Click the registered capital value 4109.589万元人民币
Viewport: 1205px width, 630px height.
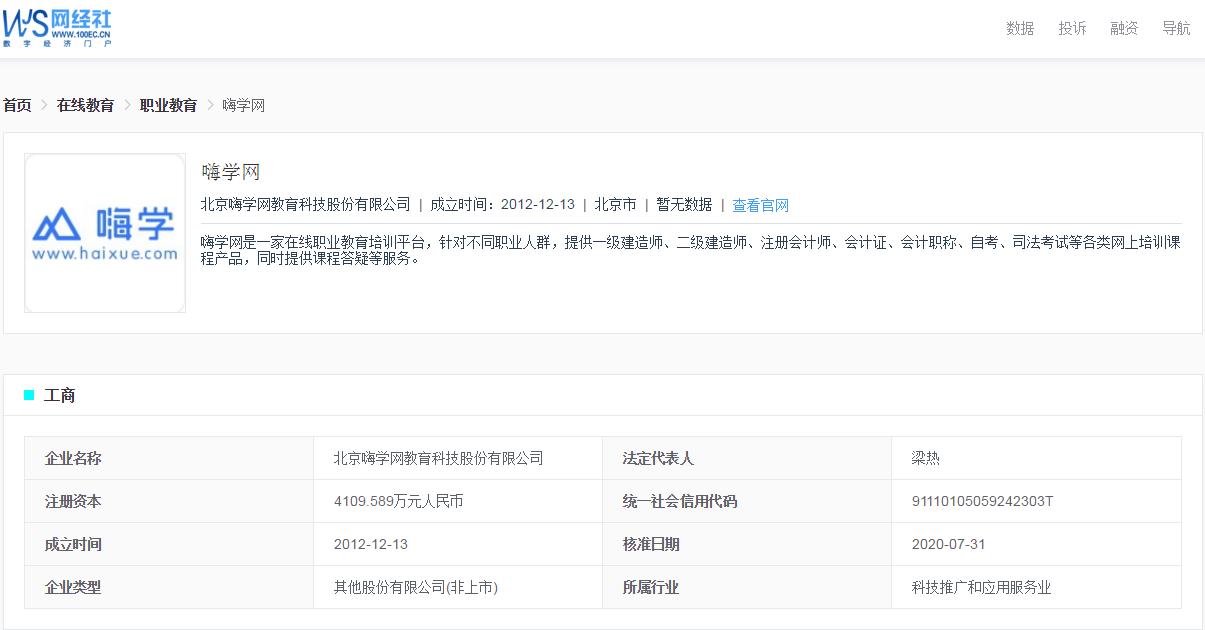point(398,501)
